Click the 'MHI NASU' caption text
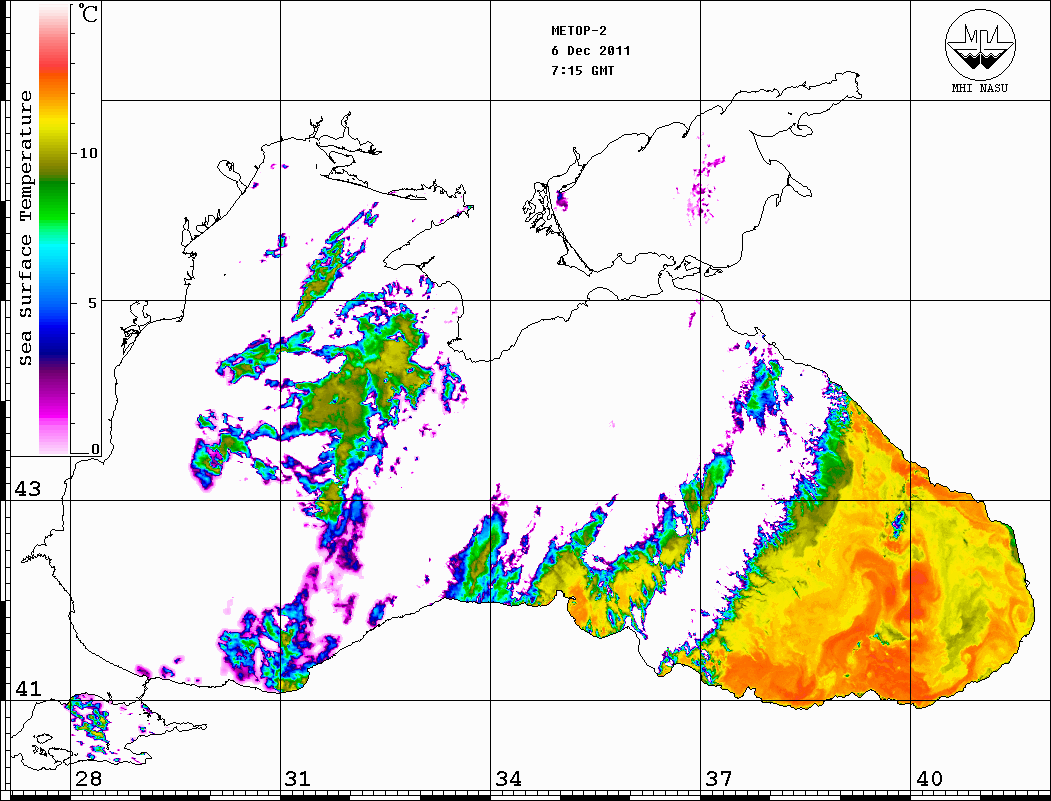1051x801 pixels. [980, 88]
